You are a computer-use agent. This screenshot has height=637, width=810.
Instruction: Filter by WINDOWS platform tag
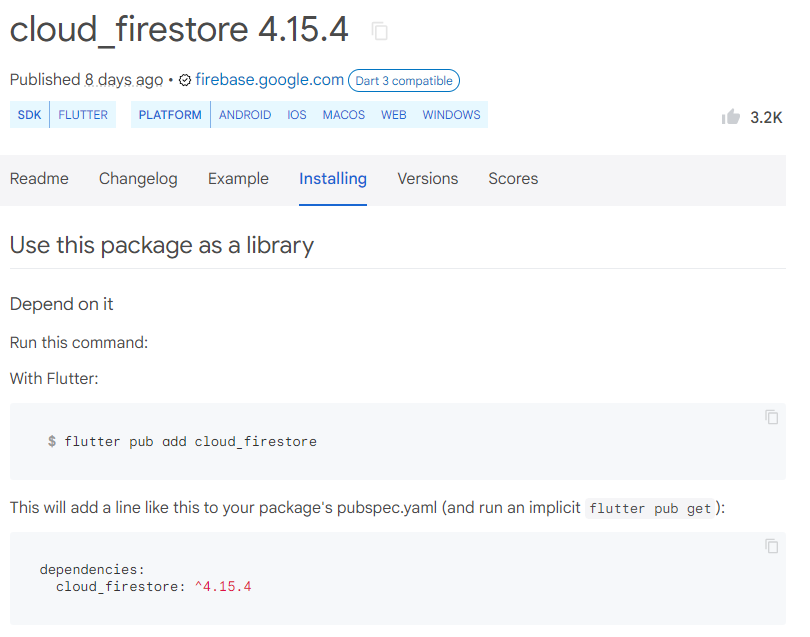pyautogui.click(x=451, y=115)
